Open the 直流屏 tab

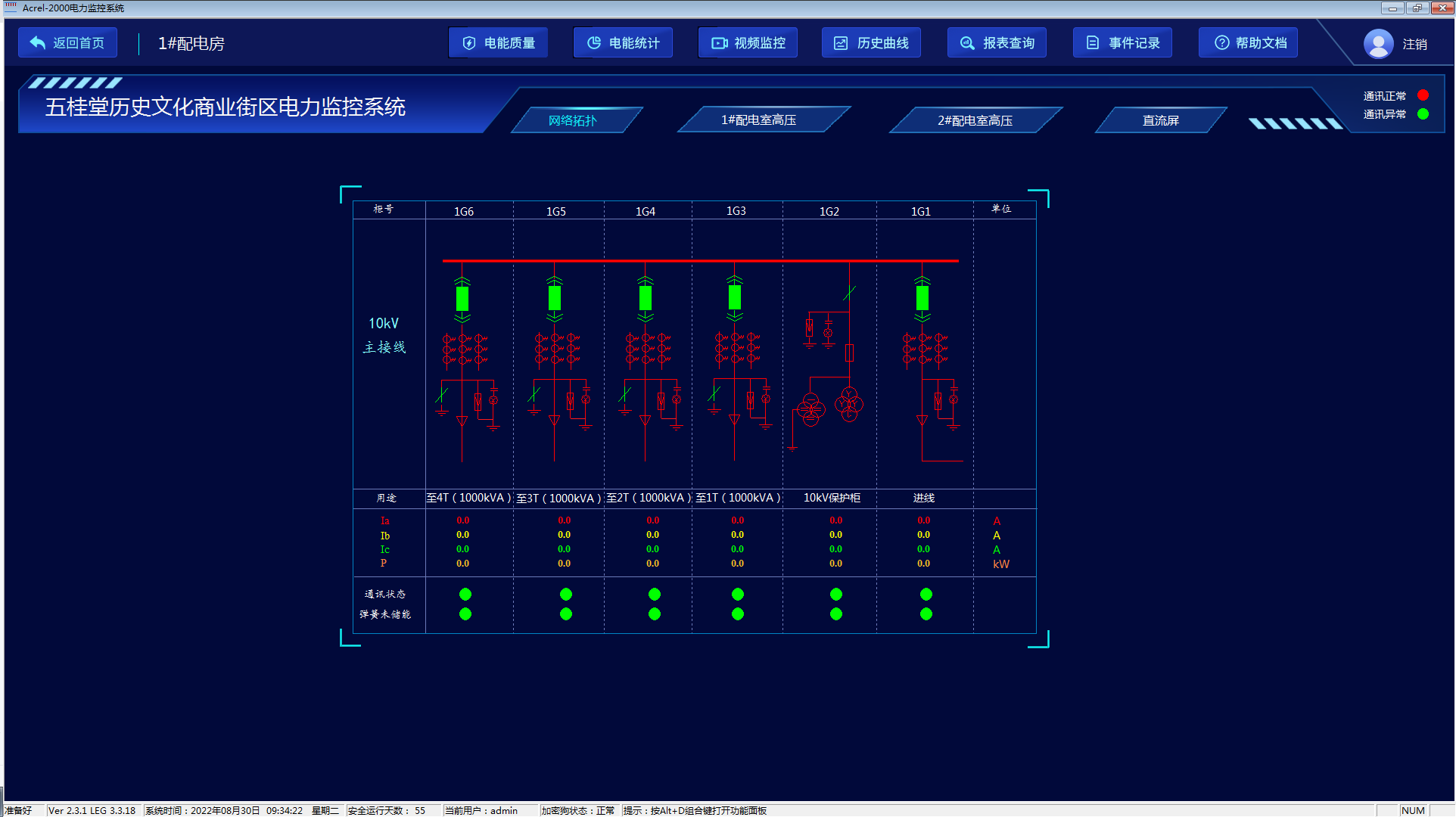(1160, 120)
